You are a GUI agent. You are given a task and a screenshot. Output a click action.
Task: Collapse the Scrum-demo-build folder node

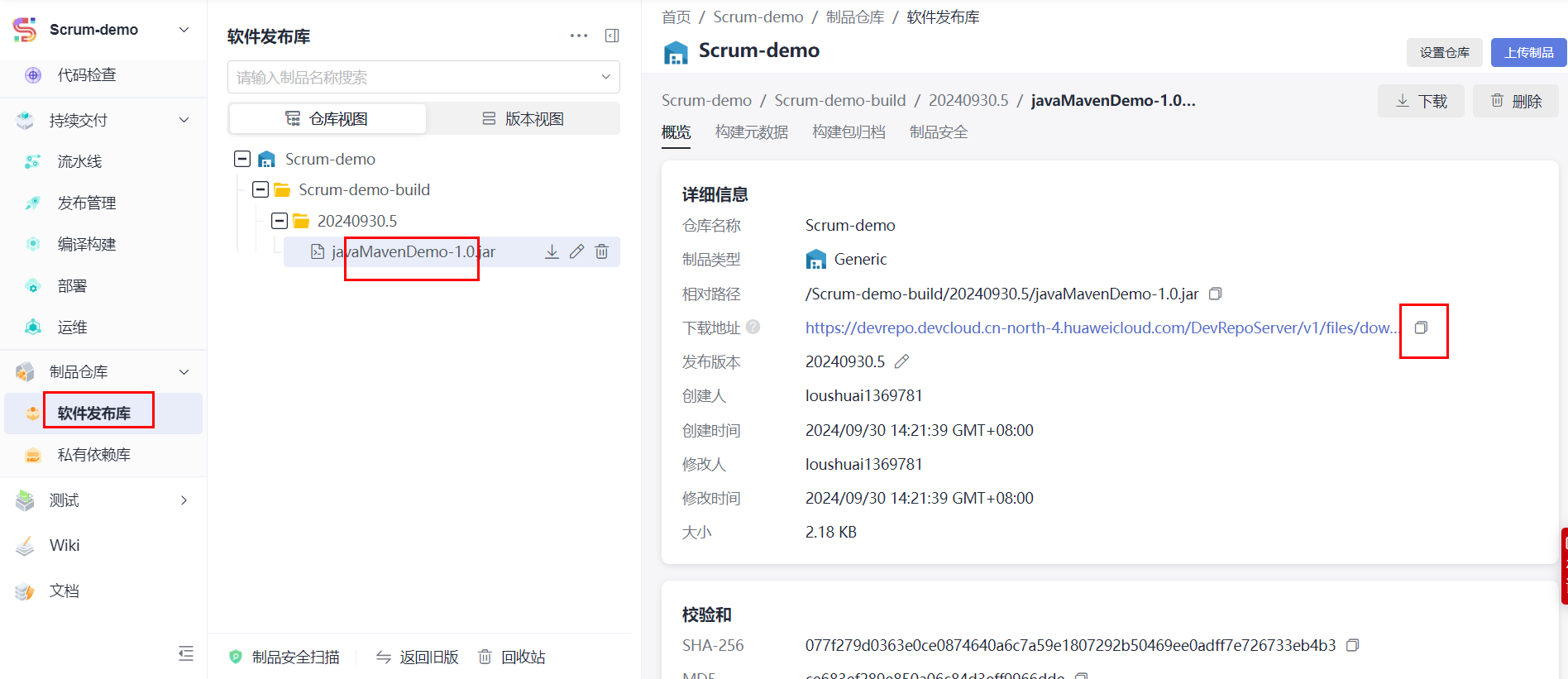pos(261,189)
